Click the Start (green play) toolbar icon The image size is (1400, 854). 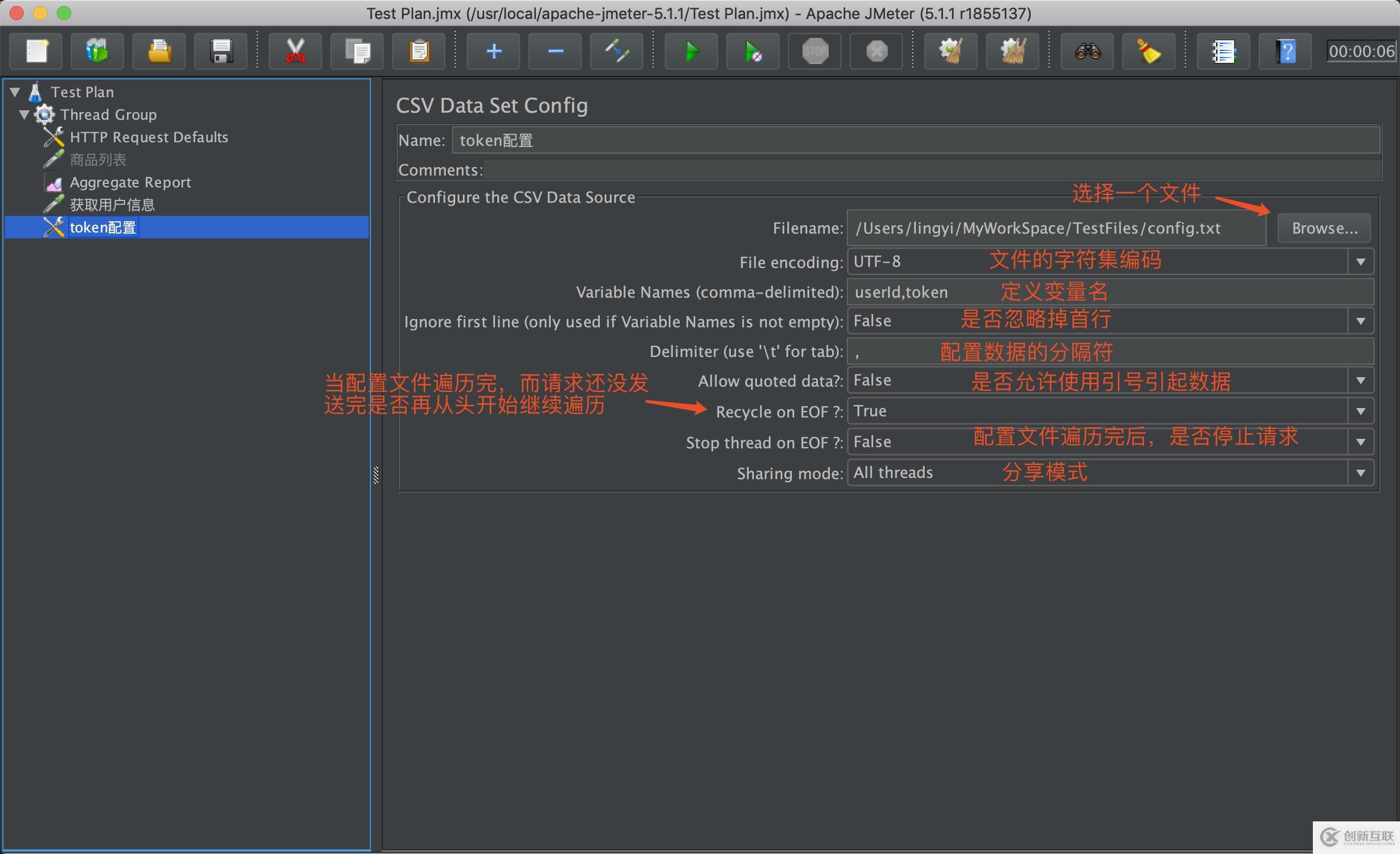pos(691,52)
